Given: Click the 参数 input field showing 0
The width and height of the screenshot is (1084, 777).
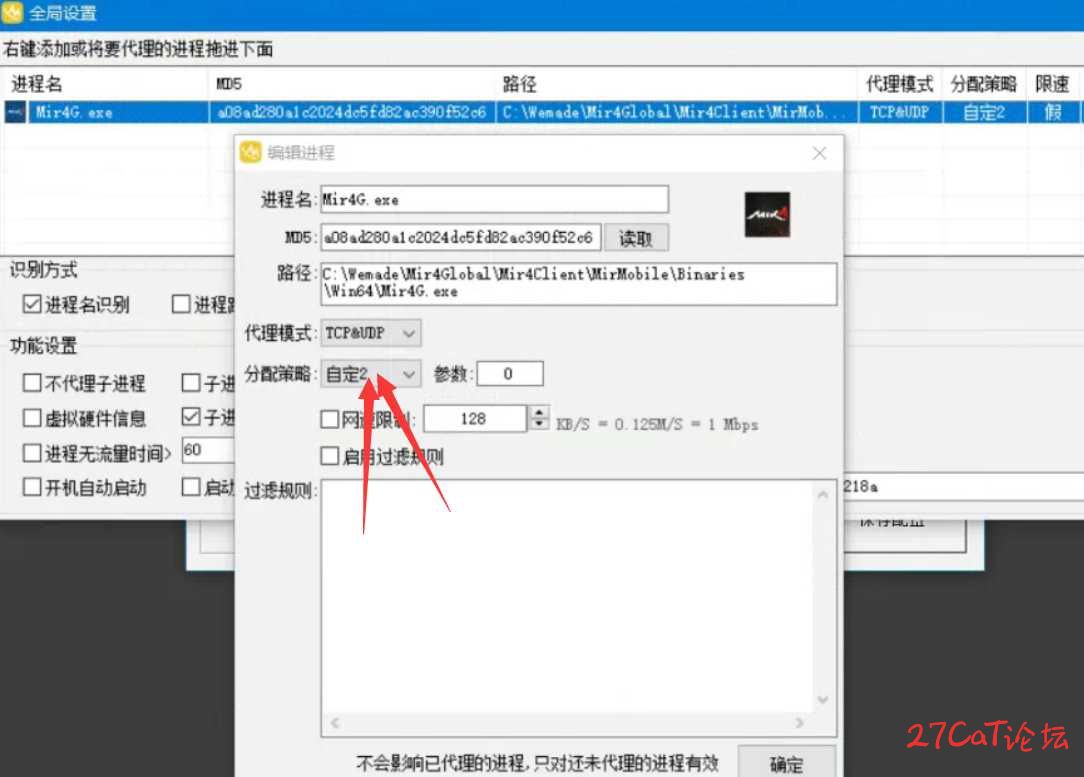Looking at the screenshot, I should pyautogui.click(x=510, y=374).
